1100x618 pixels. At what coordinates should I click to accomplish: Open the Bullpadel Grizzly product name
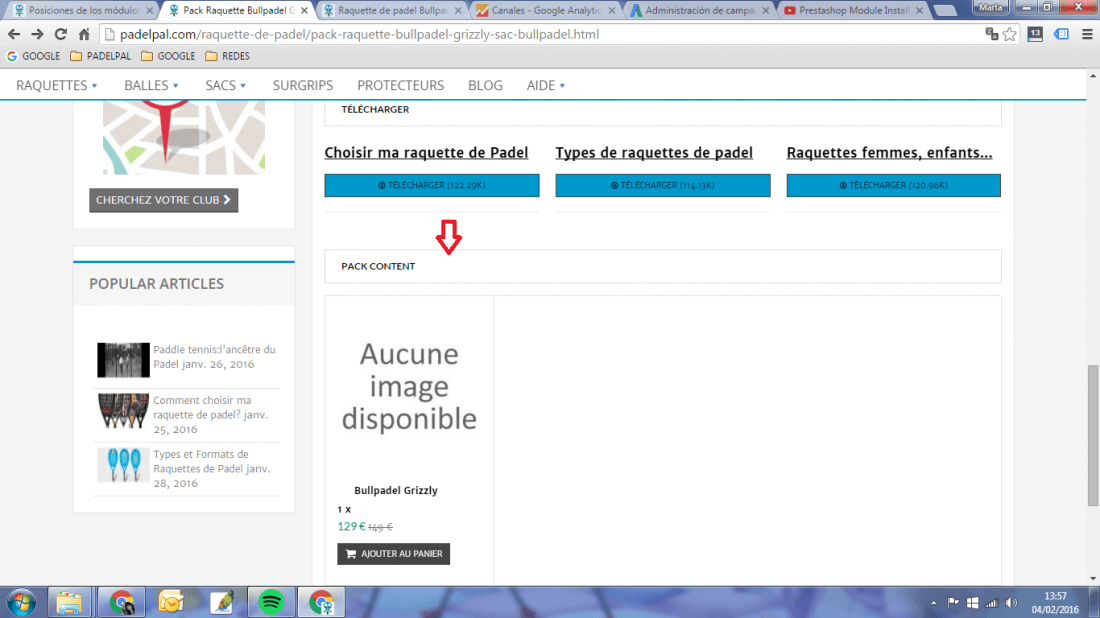[396, 490]
